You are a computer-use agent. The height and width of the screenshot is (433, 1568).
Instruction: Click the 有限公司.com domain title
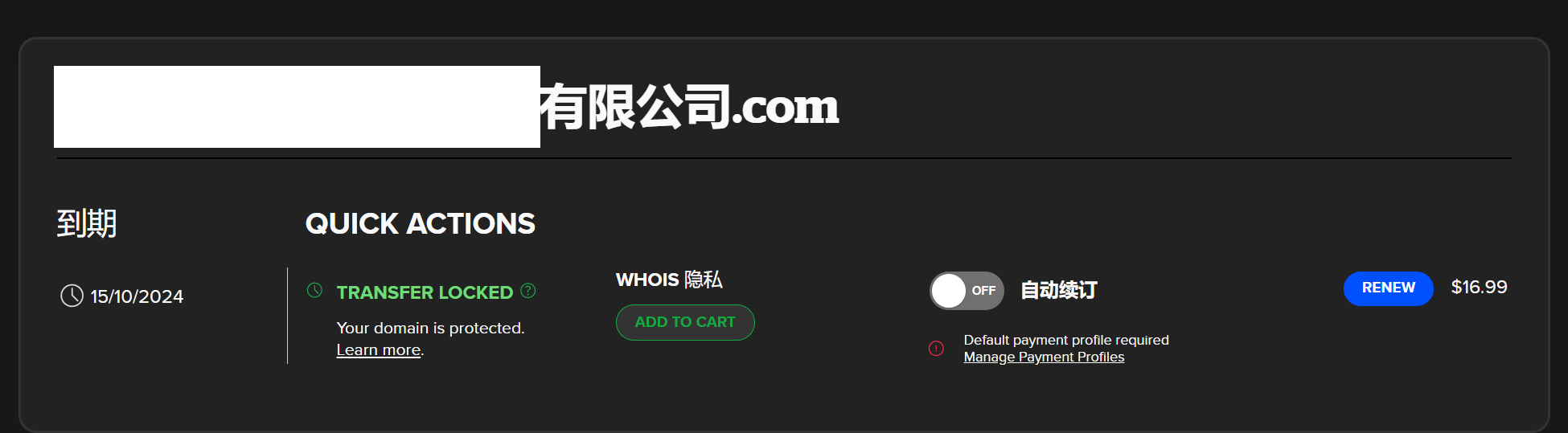[x=689, y=107]
